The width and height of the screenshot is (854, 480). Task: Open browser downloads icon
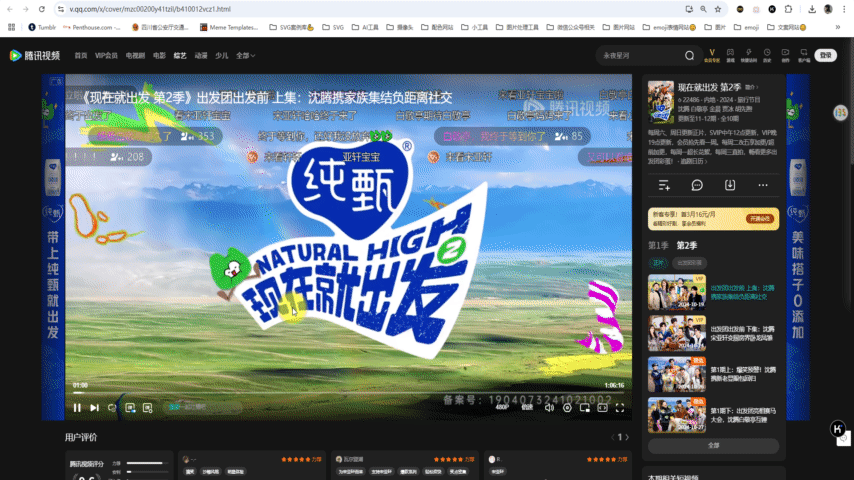812,9
